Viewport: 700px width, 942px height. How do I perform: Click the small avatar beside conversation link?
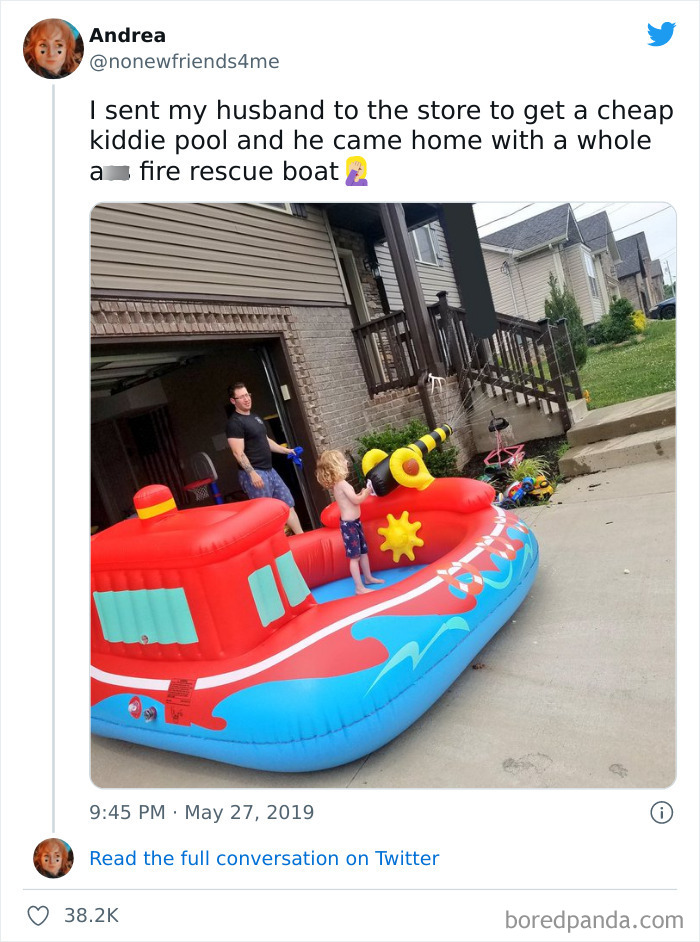53,858
